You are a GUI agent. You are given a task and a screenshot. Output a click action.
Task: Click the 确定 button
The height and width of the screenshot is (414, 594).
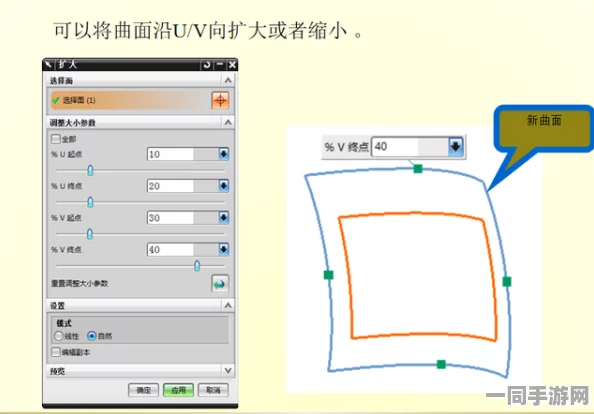(x=144, y=390)
